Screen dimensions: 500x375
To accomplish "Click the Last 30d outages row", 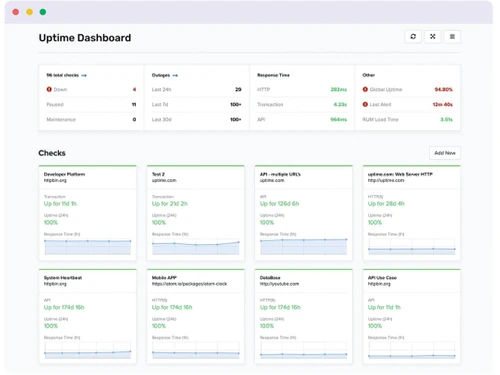I will 196,119.
